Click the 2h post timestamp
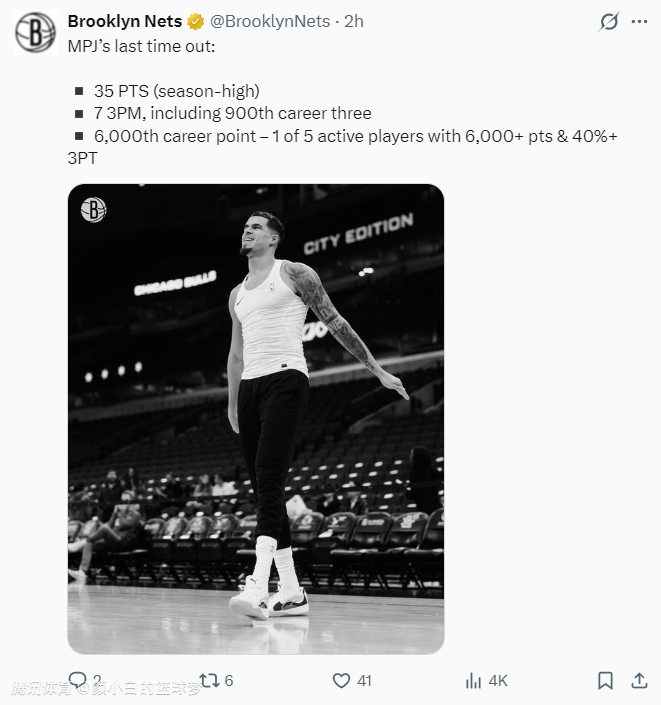Screen dimensions: 661x705 tap(354, 21)
